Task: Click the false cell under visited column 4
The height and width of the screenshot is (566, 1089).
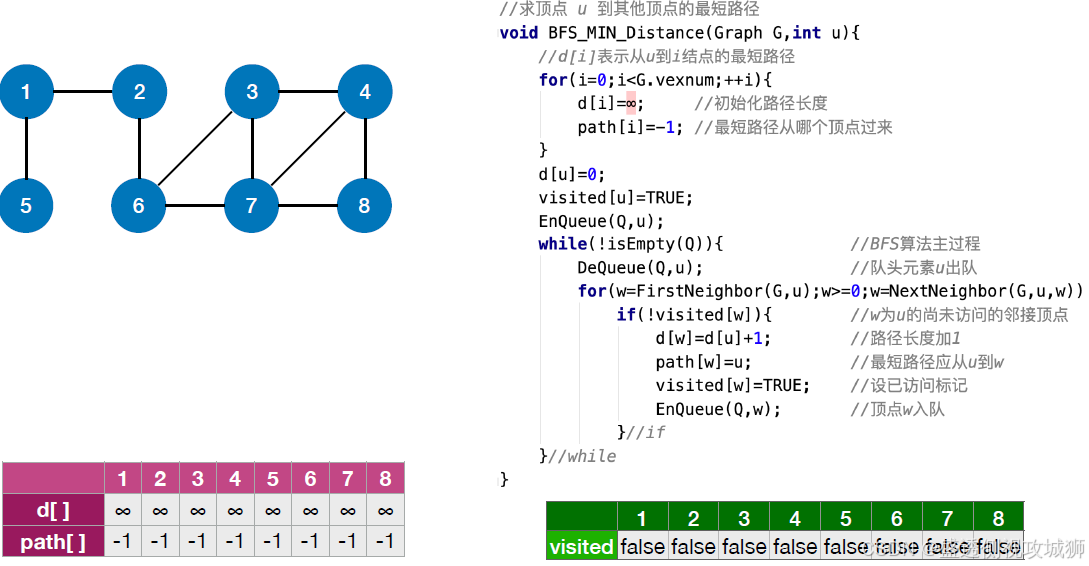Action: click(x=795, y=547)
